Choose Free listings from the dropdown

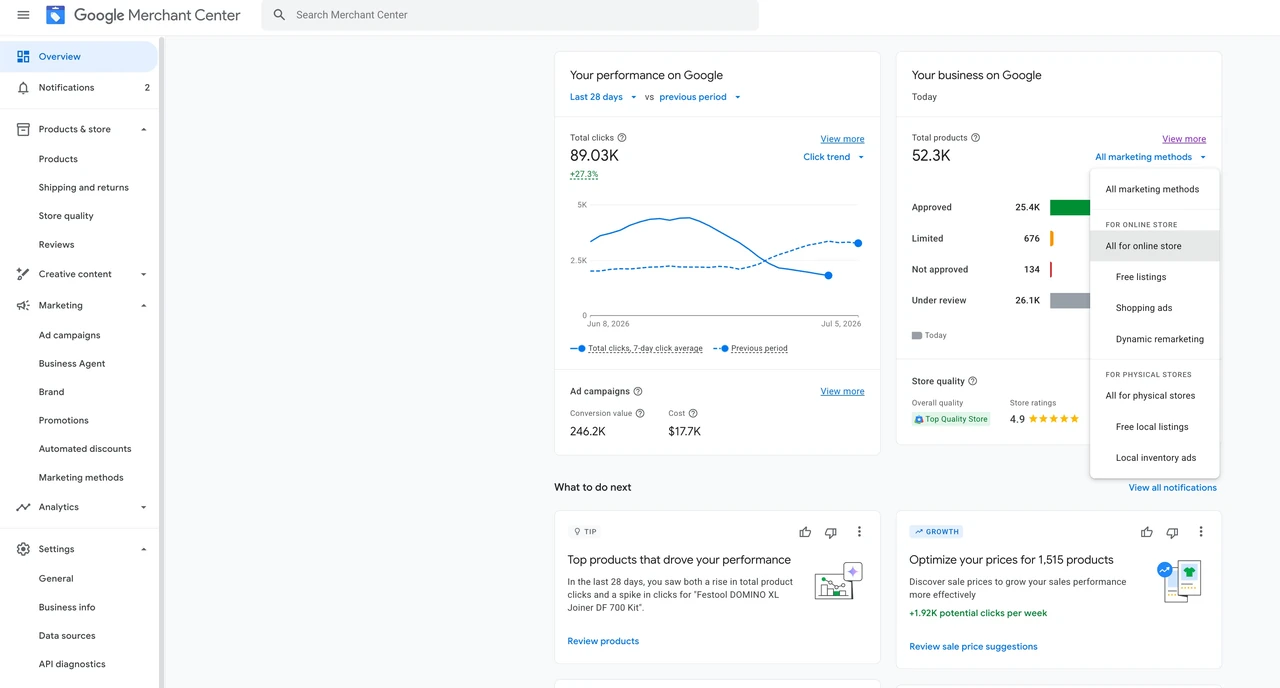tap(1155, 277)
